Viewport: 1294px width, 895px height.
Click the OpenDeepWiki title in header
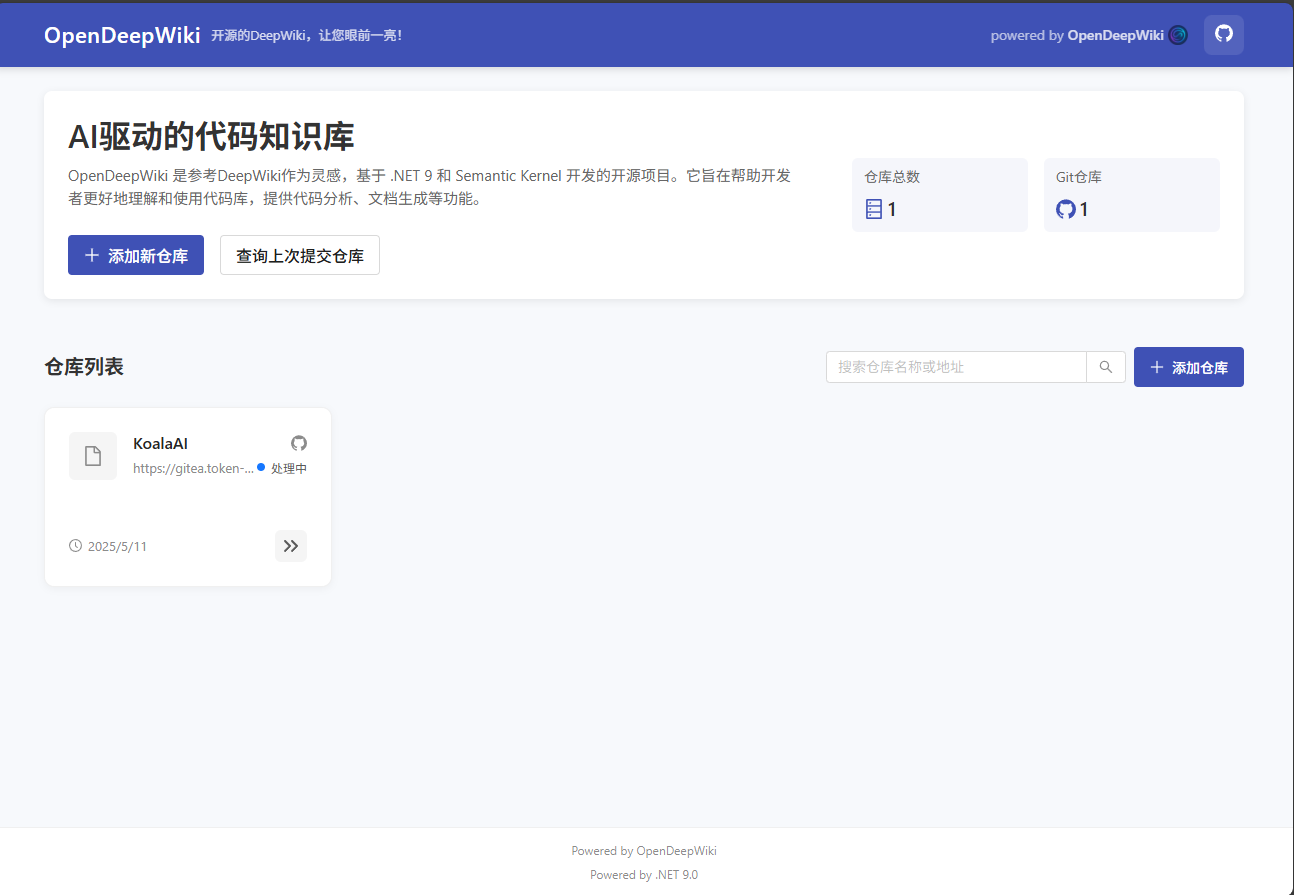(122, 35)
